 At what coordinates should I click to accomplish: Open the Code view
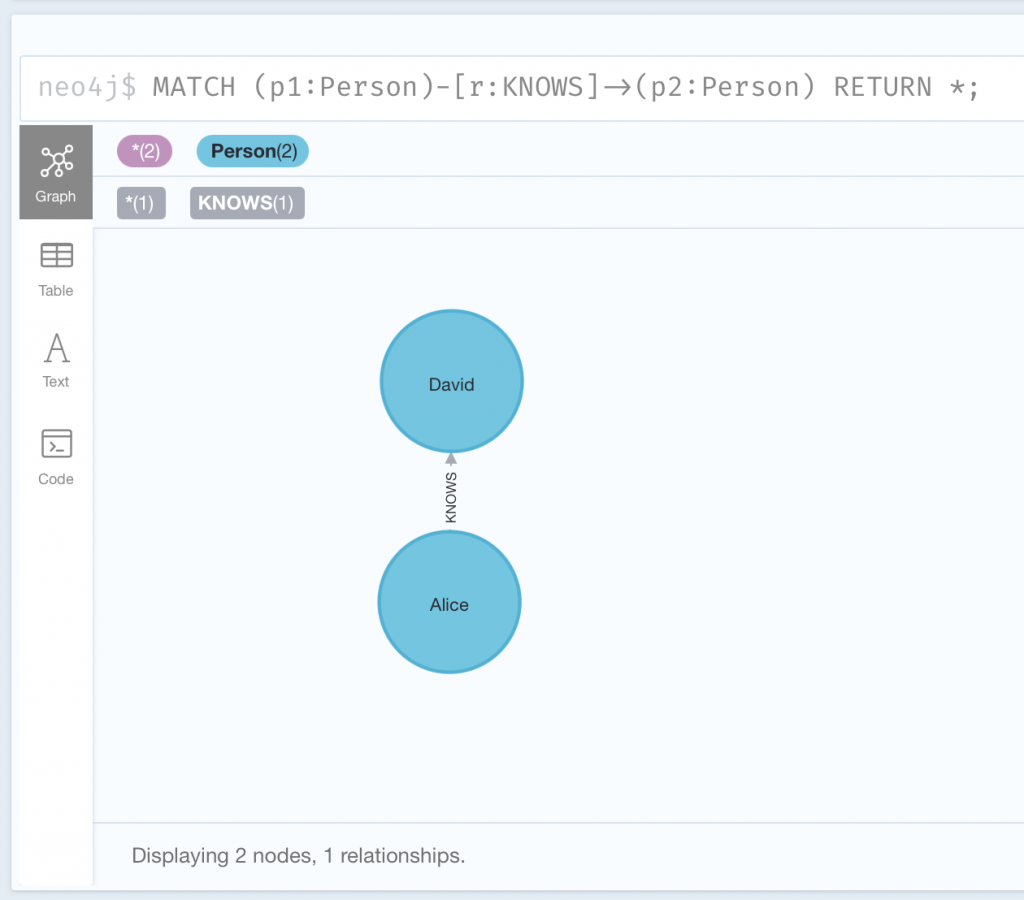(56, 457)
